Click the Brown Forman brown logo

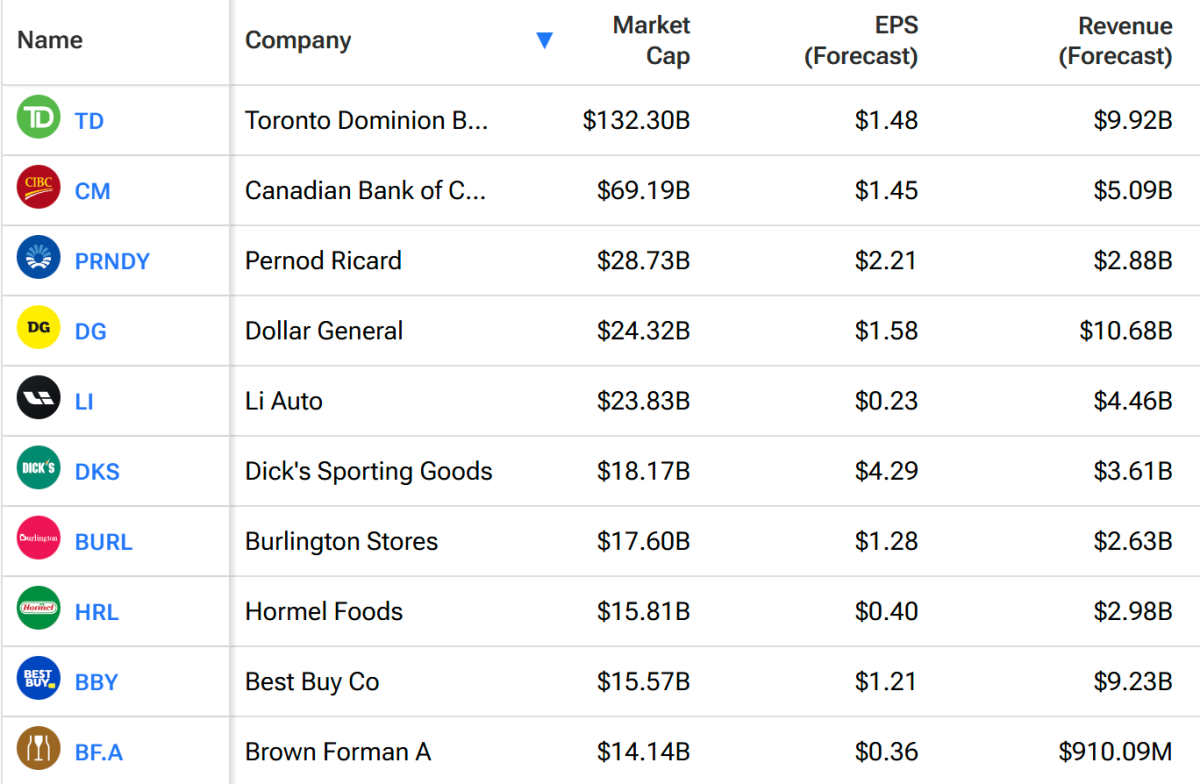[39, 750]
